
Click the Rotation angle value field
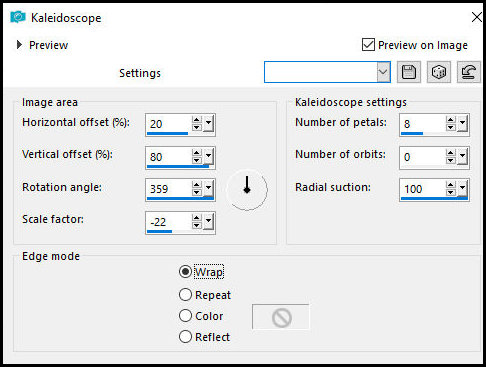[x=169, y=189]
